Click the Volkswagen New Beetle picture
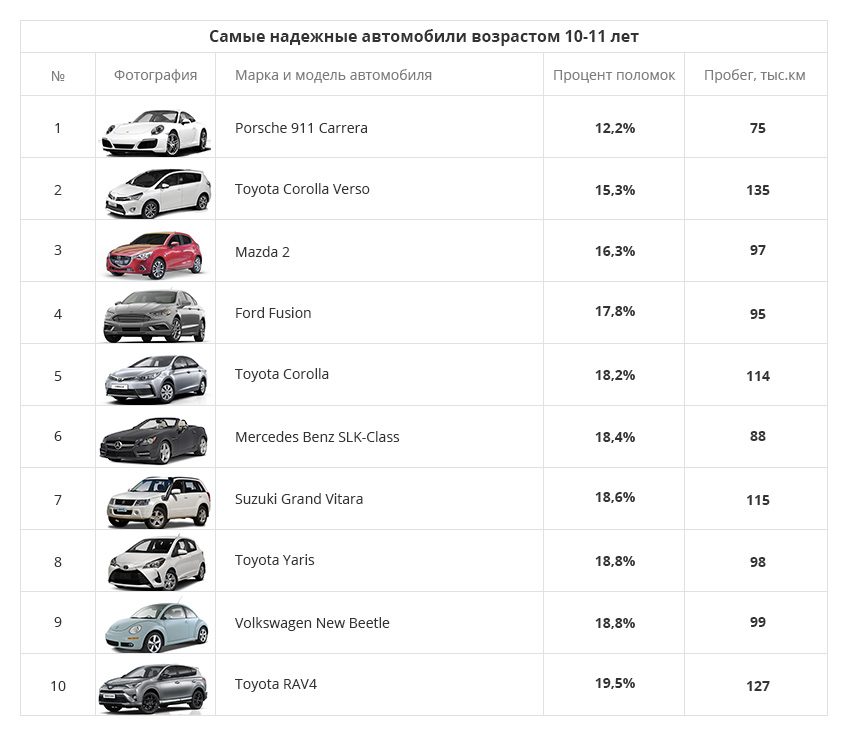Viewport: 848px width, 736px height. 156,625
